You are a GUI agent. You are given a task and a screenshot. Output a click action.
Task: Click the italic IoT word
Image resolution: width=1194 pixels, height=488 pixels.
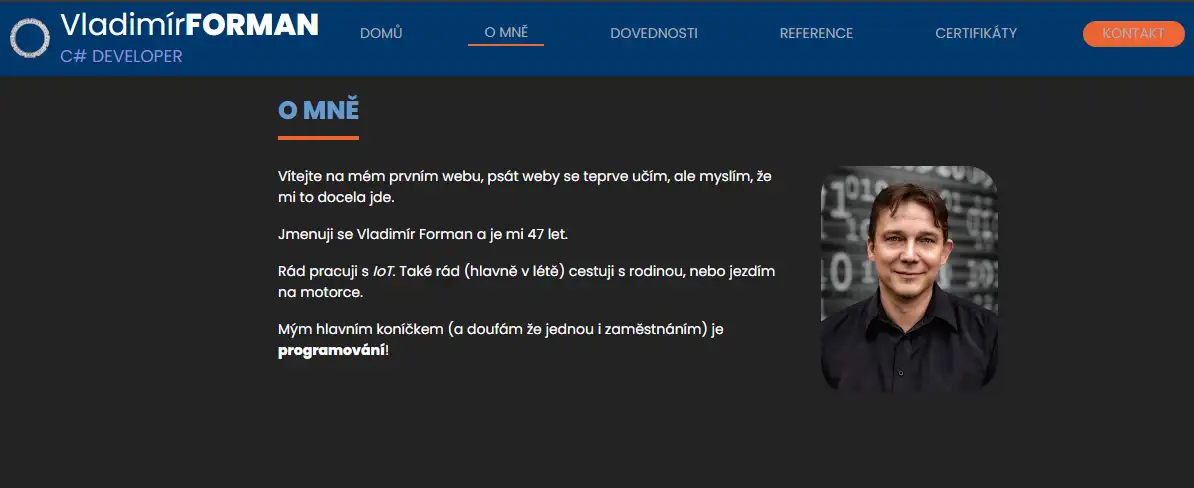(383, 271)
